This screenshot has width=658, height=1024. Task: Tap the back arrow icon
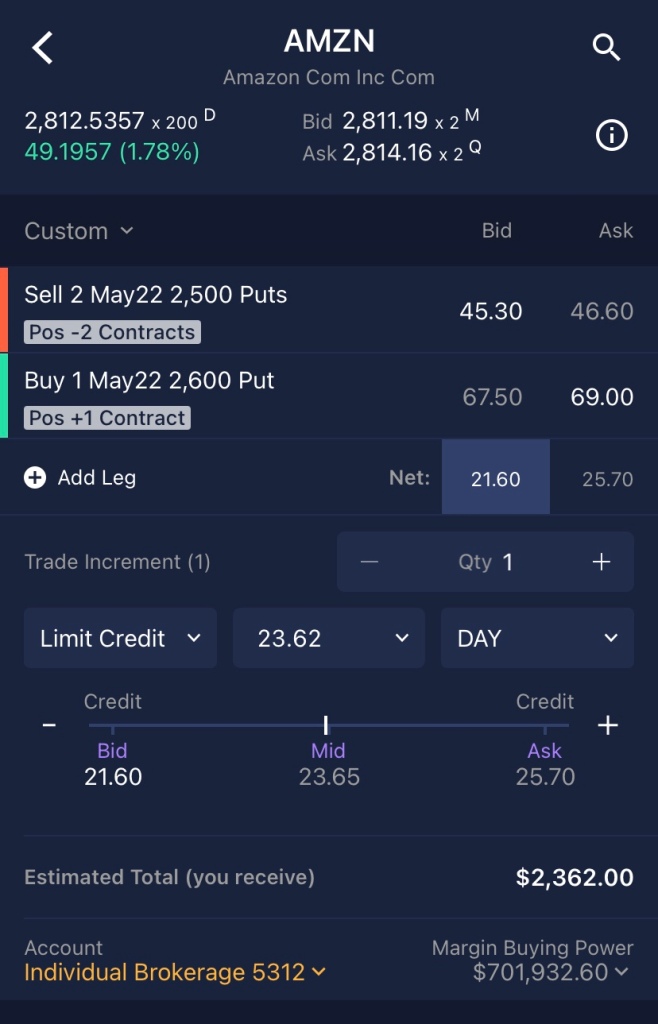(42, 47)
